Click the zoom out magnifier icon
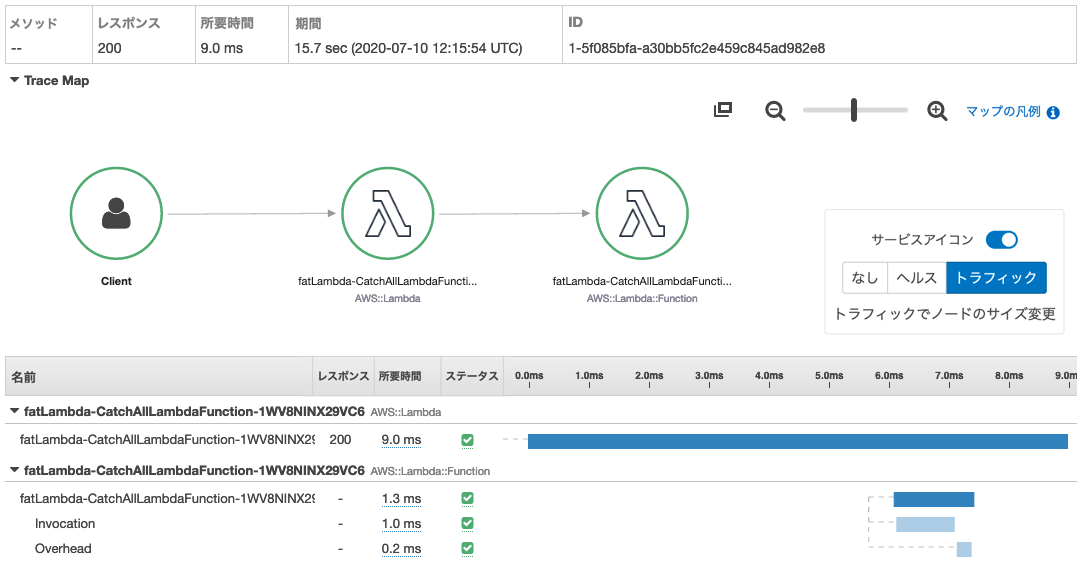 pos(776,111)
